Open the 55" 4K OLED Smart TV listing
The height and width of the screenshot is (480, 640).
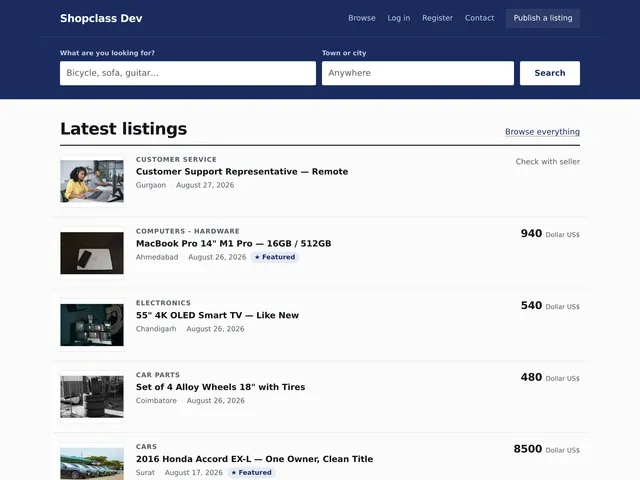(218, 315)
